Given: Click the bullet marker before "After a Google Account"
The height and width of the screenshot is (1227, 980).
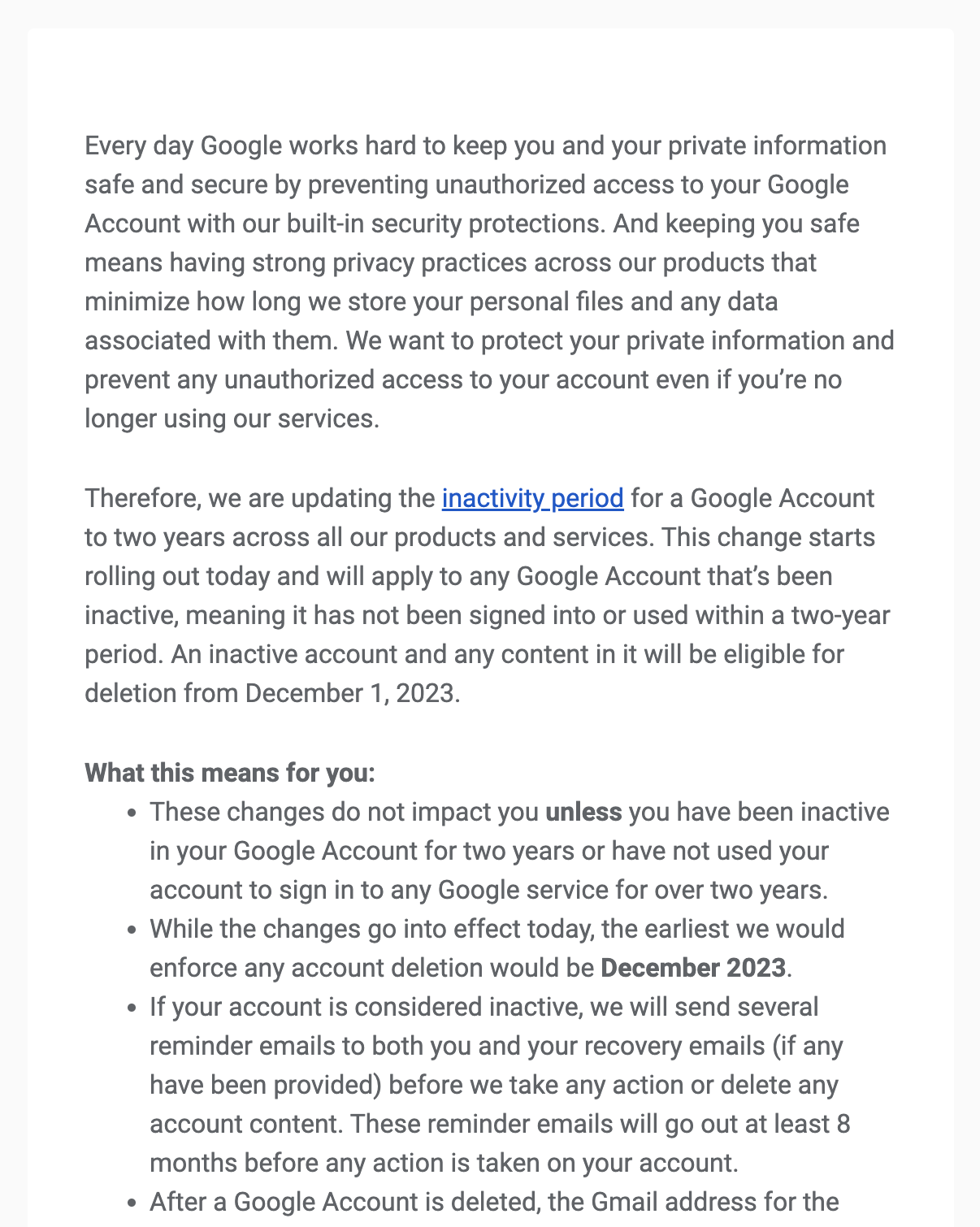Looking at the screenshot, I should 132,1203.
